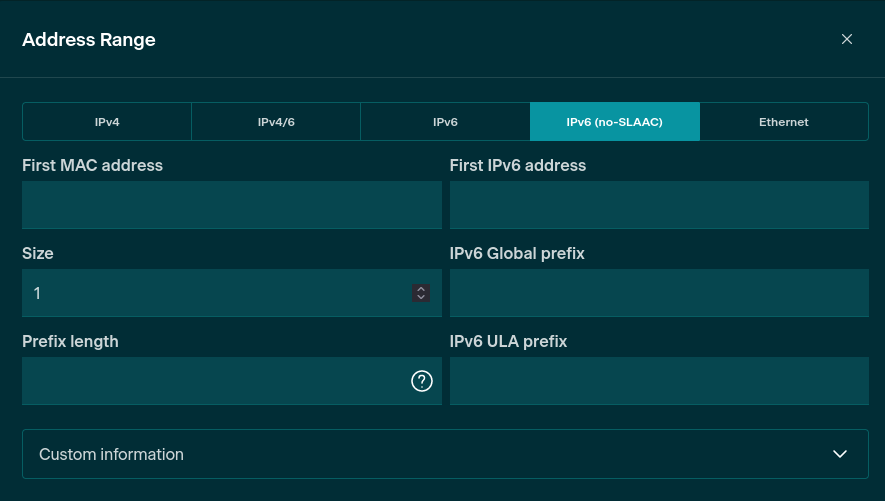Increase Size using the stepper up arrow

click(x=421, y=289)
